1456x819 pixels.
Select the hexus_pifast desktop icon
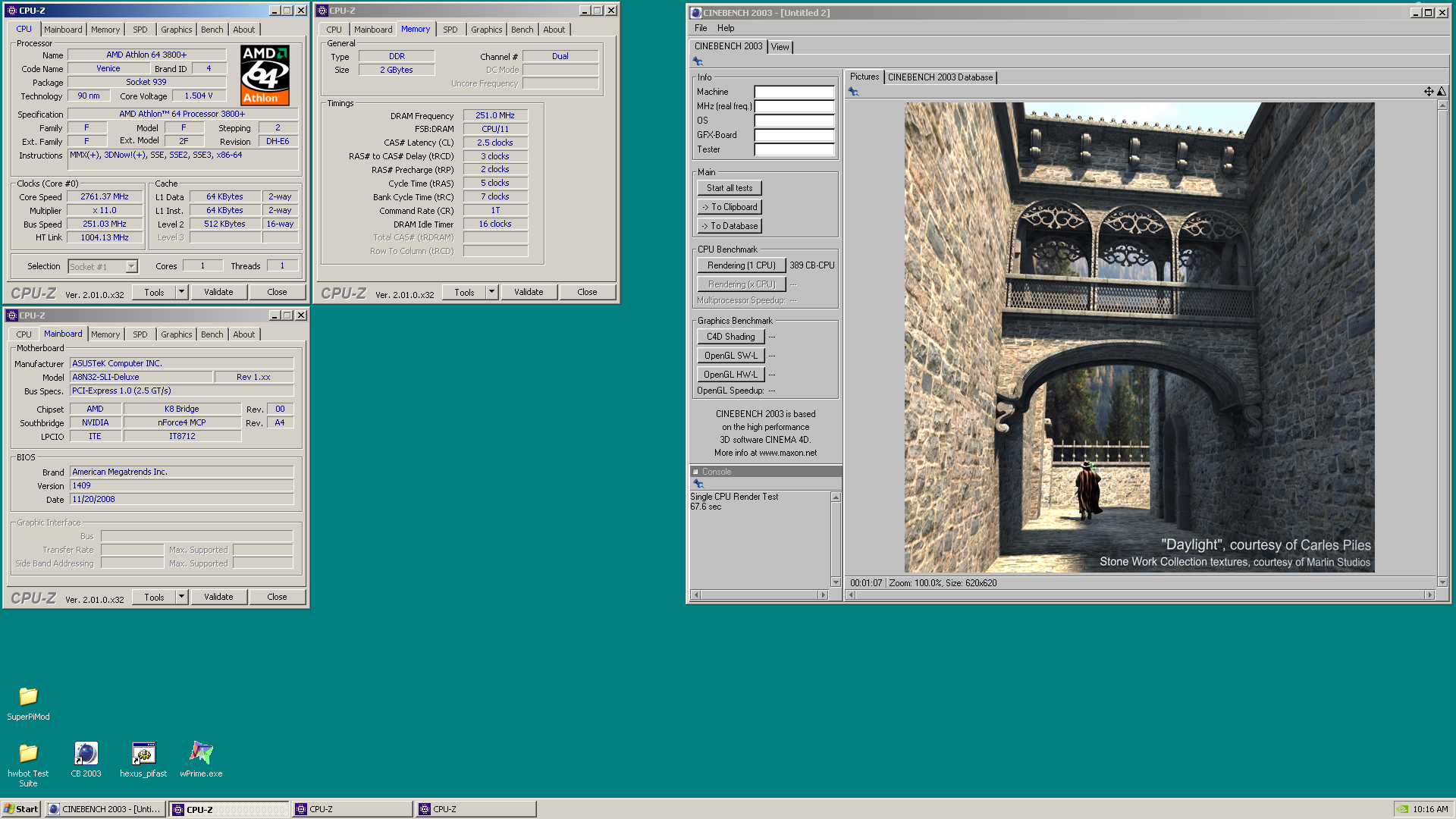click(143, 753)
